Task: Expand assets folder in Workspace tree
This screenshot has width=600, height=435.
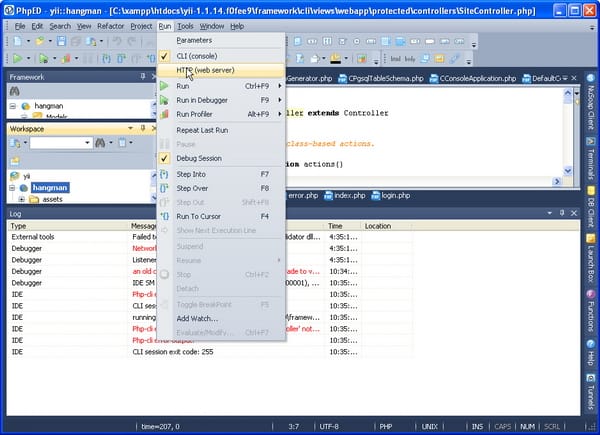Action: (x=21, y=199)
